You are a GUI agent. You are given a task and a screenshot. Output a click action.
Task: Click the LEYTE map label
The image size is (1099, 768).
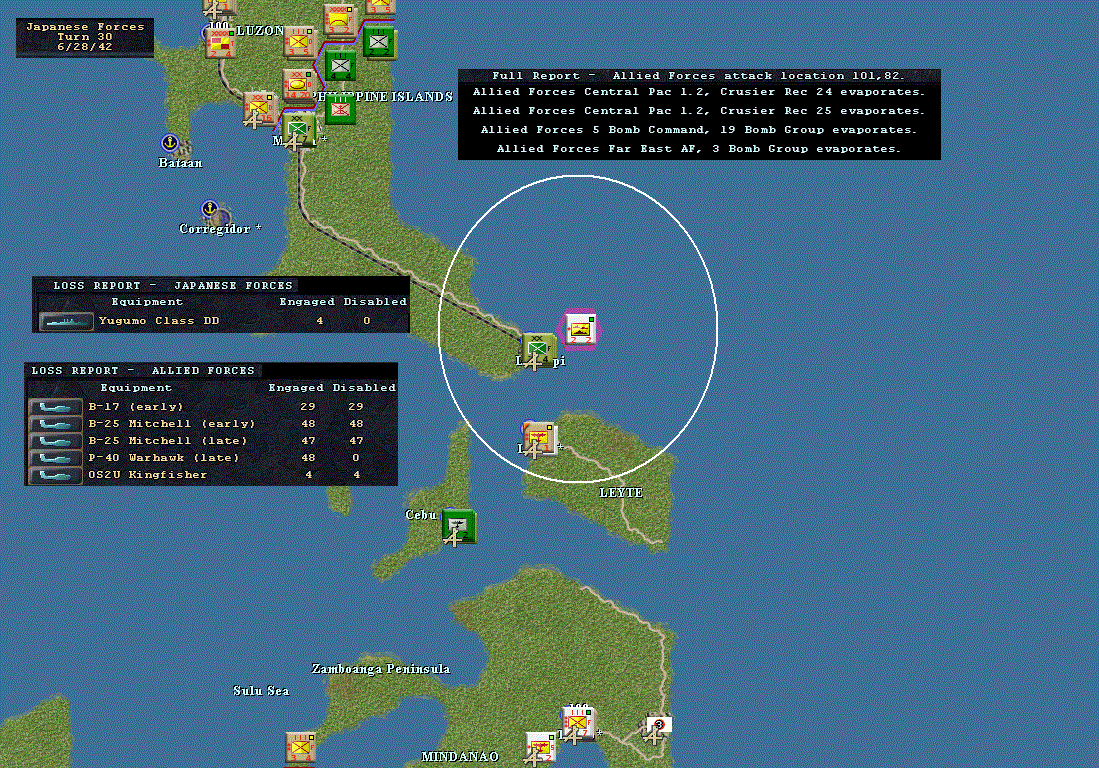click(621, 493)
